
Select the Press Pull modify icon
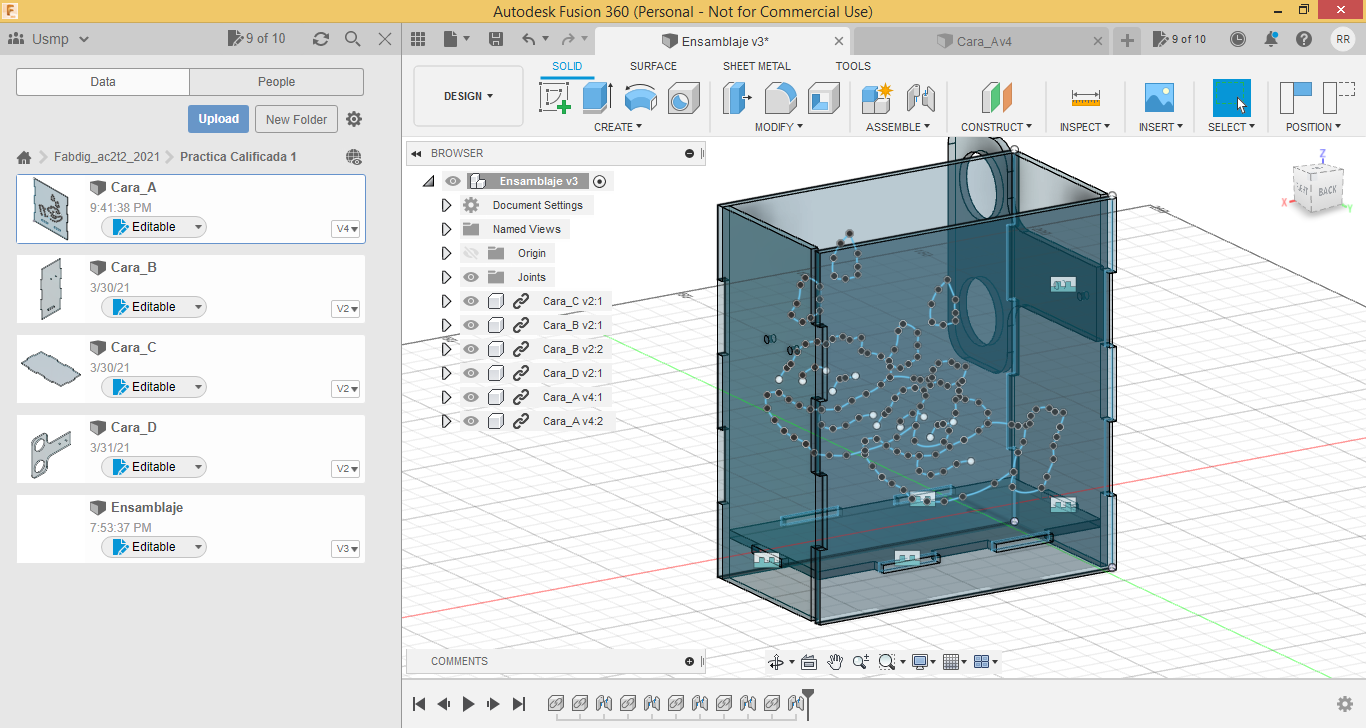pyautogui.click(x=738, y=98)
